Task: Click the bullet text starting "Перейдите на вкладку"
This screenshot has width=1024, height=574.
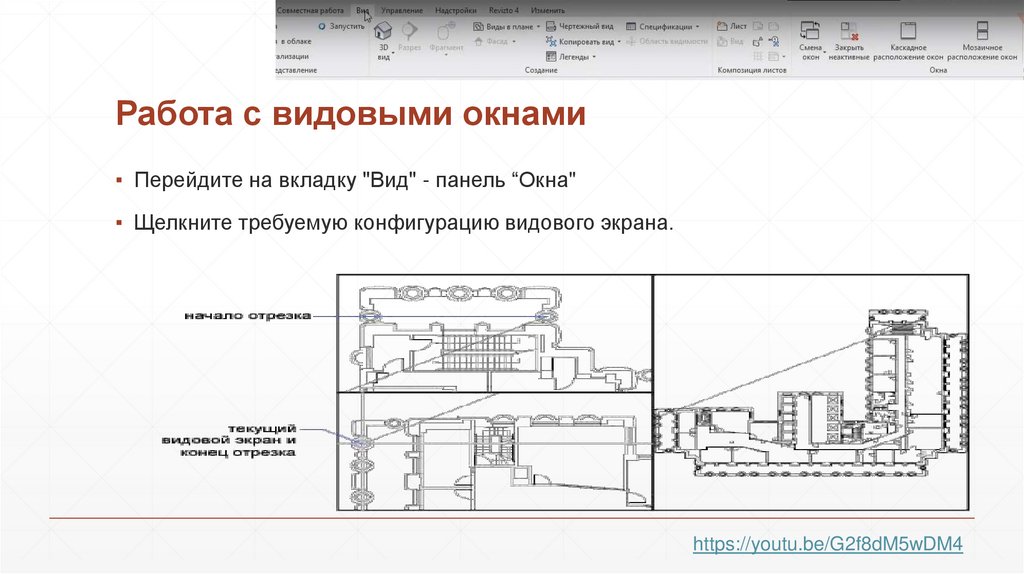Action: pyautogui.click(x=355, y=180)
